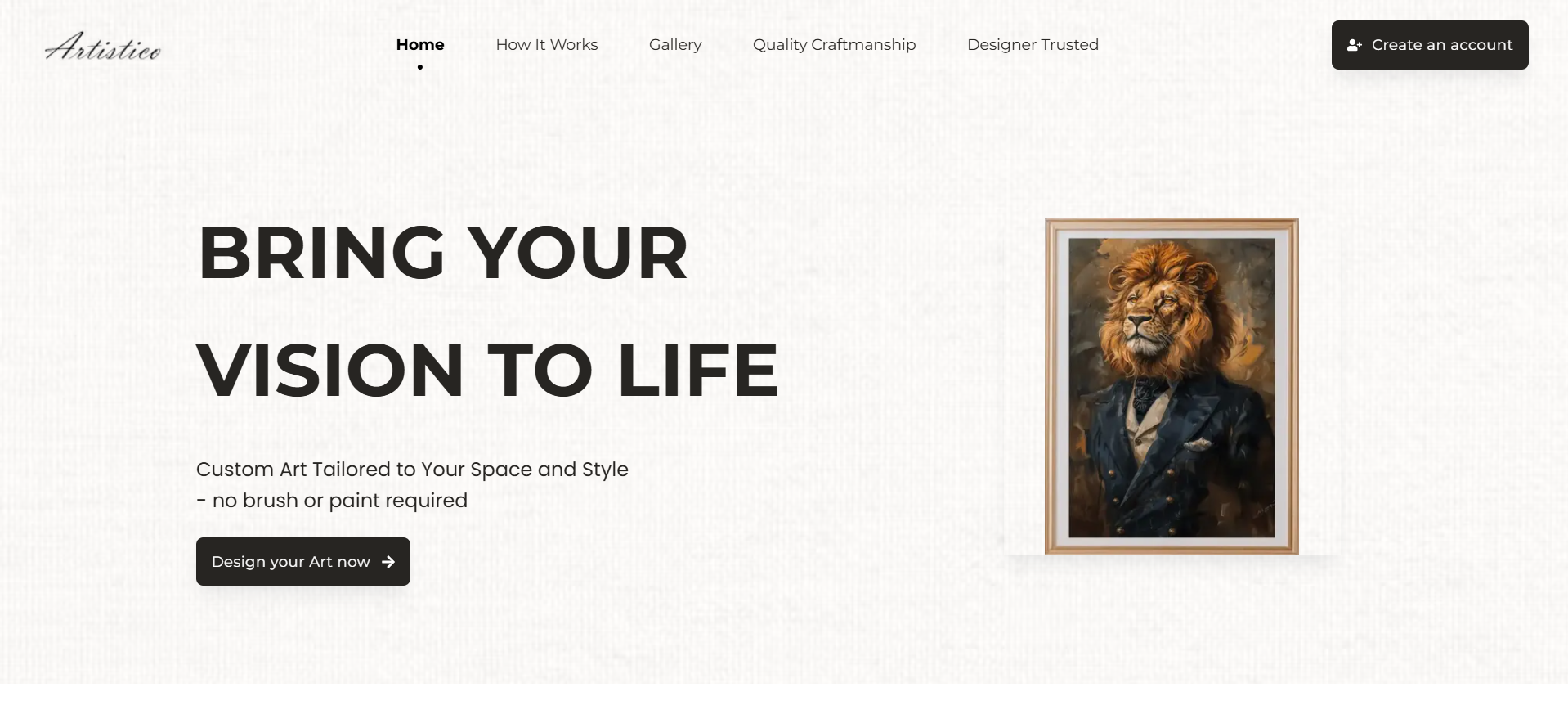The image size is (1568, 710).
Task: Select Designer Trusted nav item
Action: pos(1033,45)
